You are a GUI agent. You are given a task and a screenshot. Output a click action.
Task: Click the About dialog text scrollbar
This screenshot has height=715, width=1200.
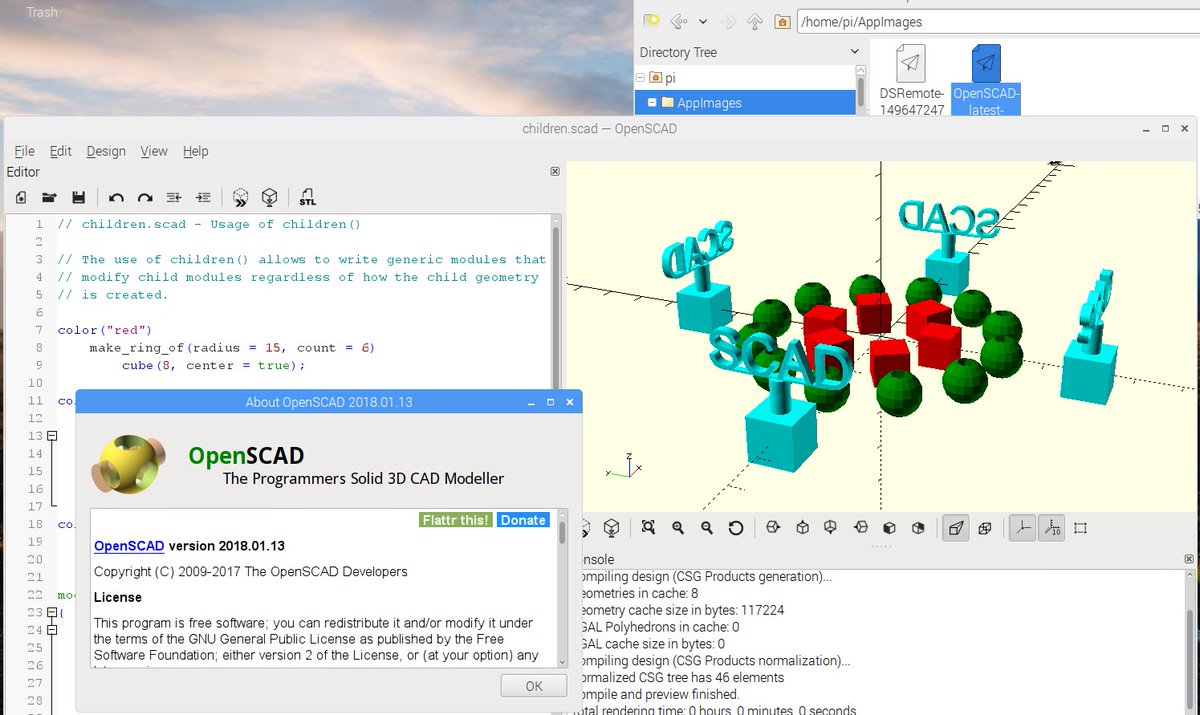click(563, 590)
